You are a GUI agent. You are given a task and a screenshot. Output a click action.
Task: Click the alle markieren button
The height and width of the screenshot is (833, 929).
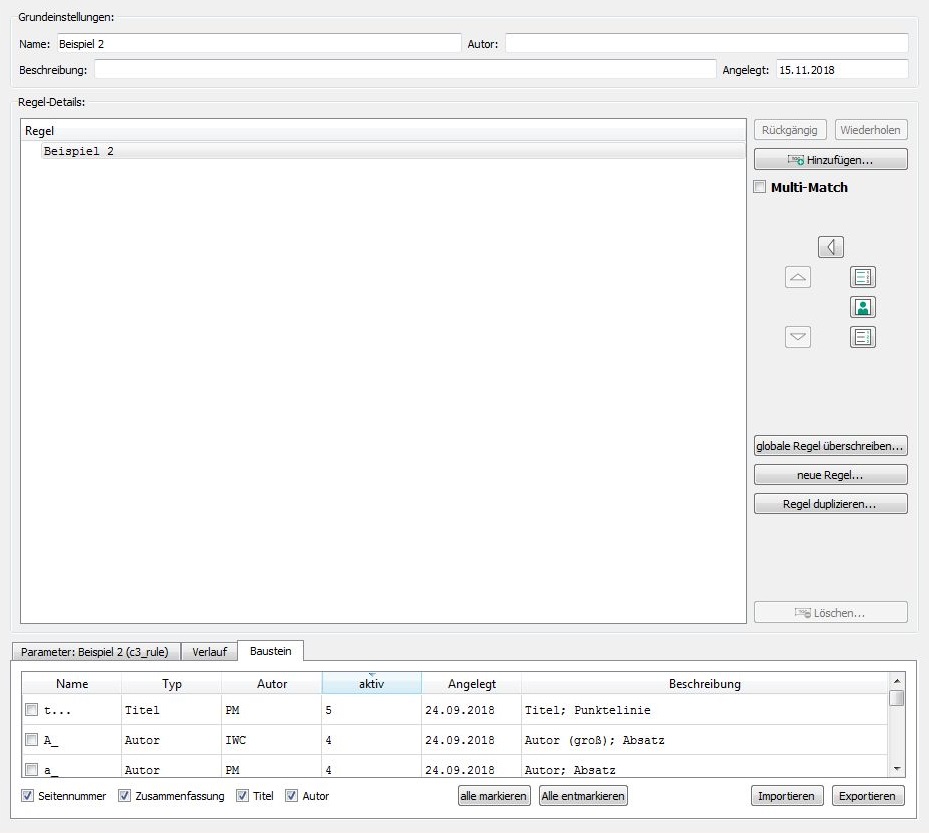494,796
